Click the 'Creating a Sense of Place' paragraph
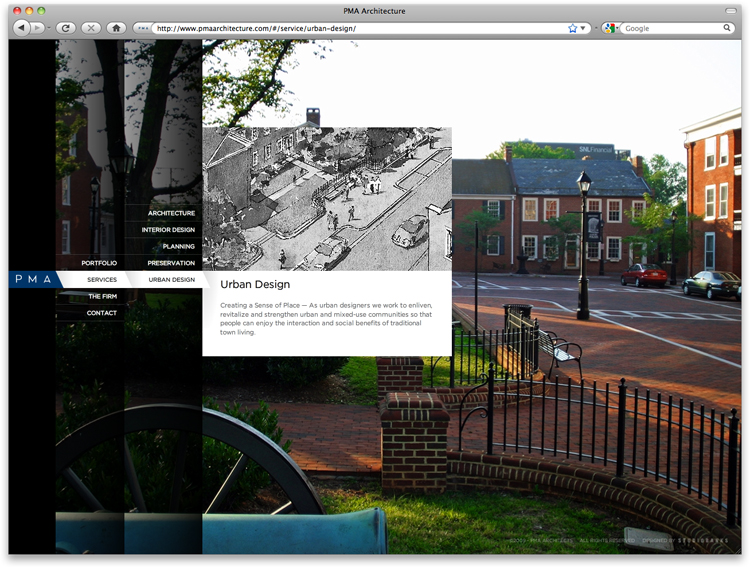 (326, 319)
